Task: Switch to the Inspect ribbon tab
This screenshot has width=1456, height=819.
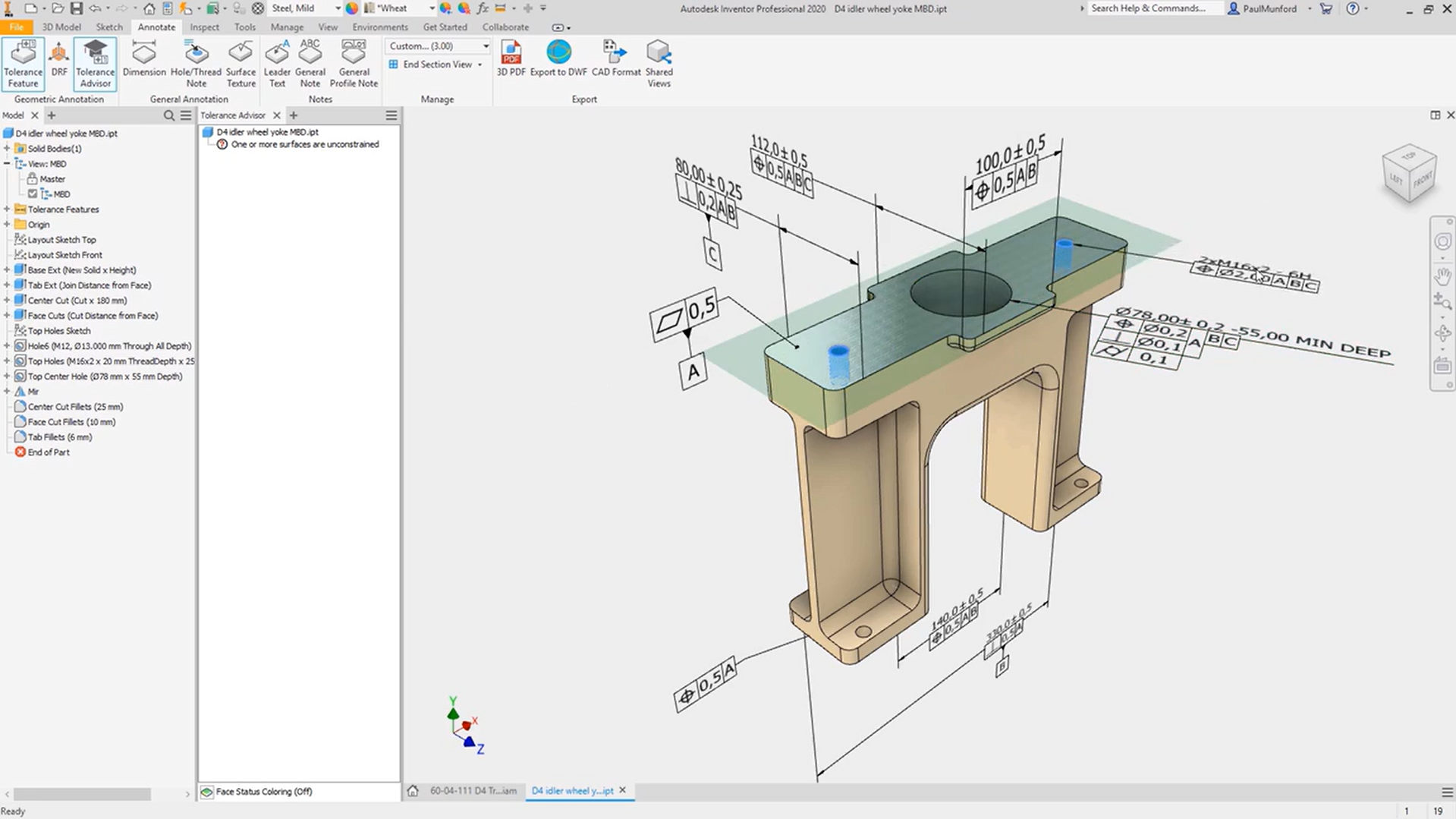Action: tap(204, 27)
